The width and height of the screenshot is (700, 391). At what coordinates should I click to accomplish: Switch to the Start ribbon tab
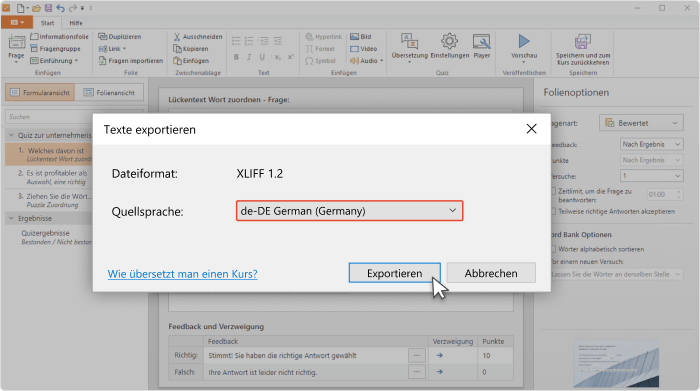(x=47, y=23)
